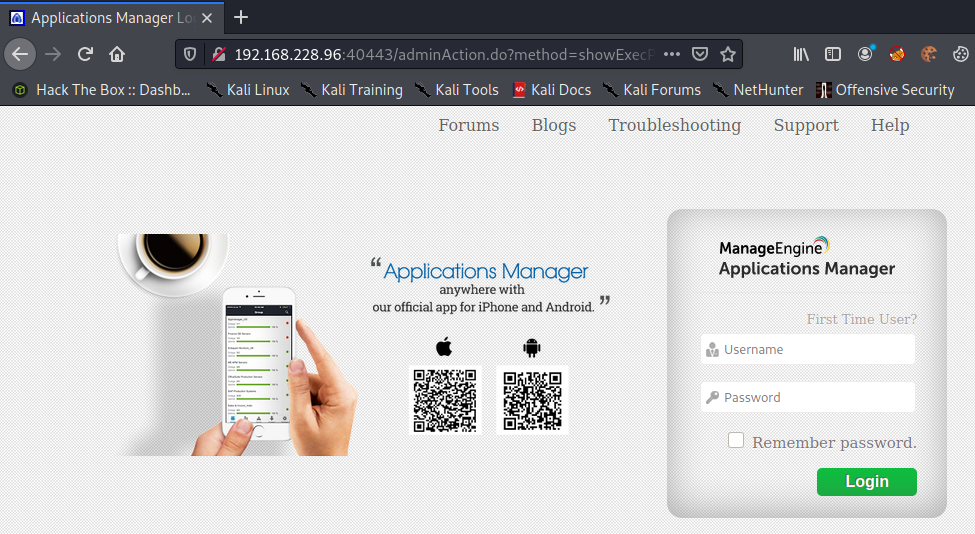
Task: Go back using browser back arrow
Action: (20, 55)
